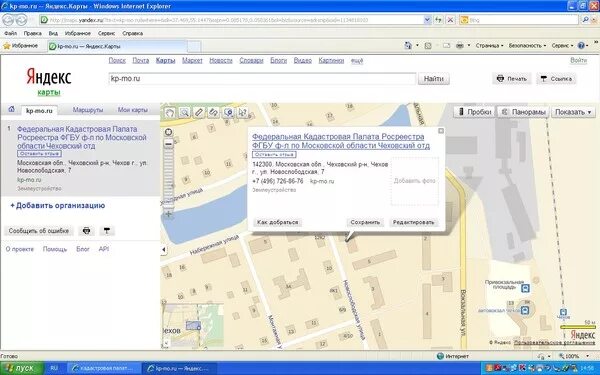Click the Войти login link
Viewport: 600px width, 375px height.
pos(578,60)
